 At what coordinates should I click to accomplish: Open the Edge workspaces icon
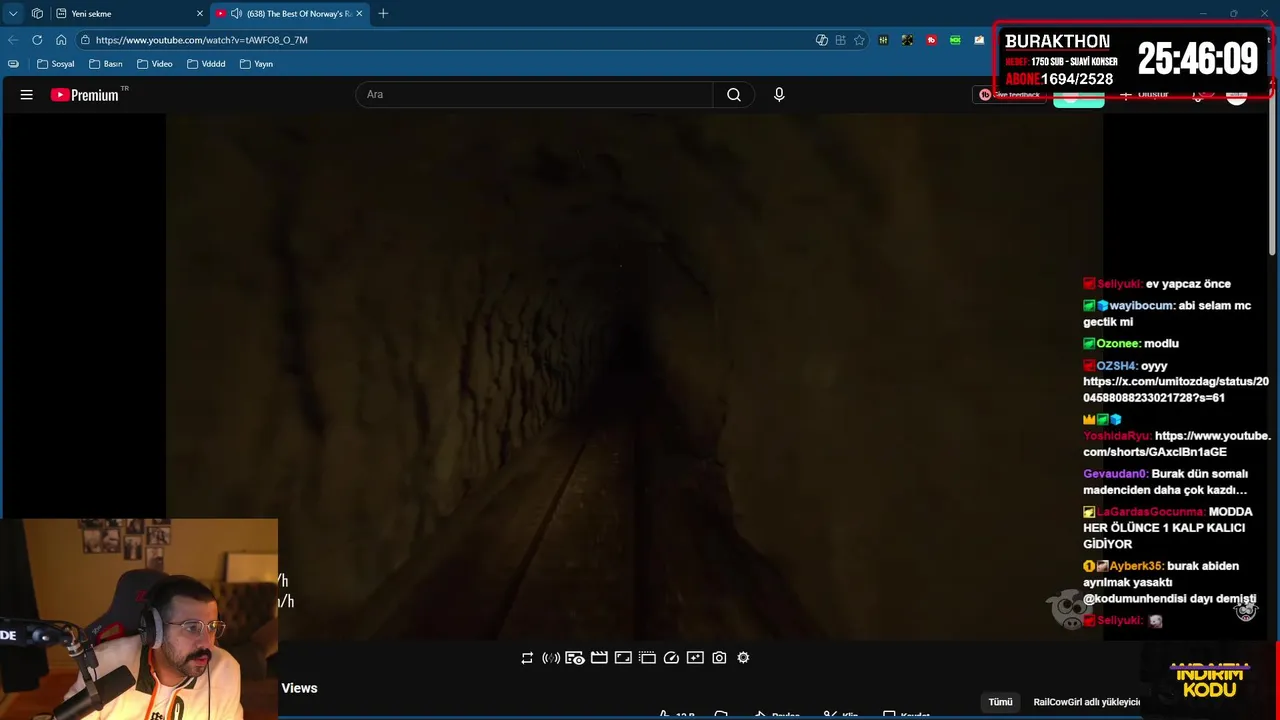pos(37,13)
